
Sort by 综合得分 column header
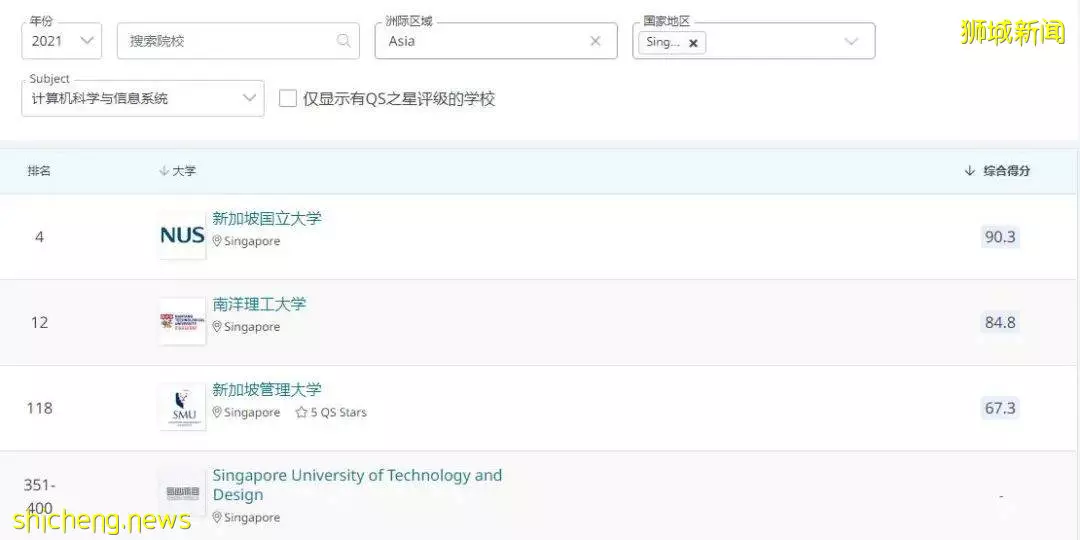click(997, 171)
